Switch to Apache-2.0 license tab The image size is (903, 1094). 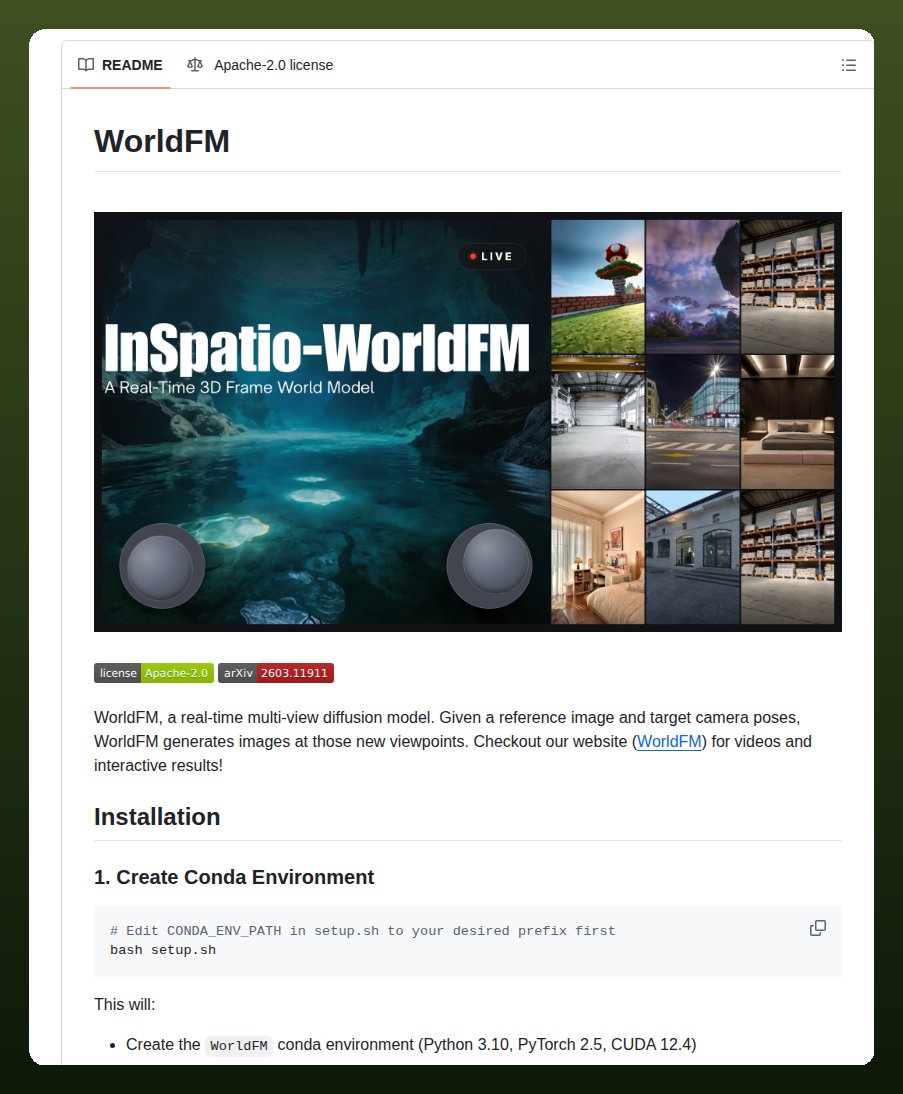tap(260, 65)
